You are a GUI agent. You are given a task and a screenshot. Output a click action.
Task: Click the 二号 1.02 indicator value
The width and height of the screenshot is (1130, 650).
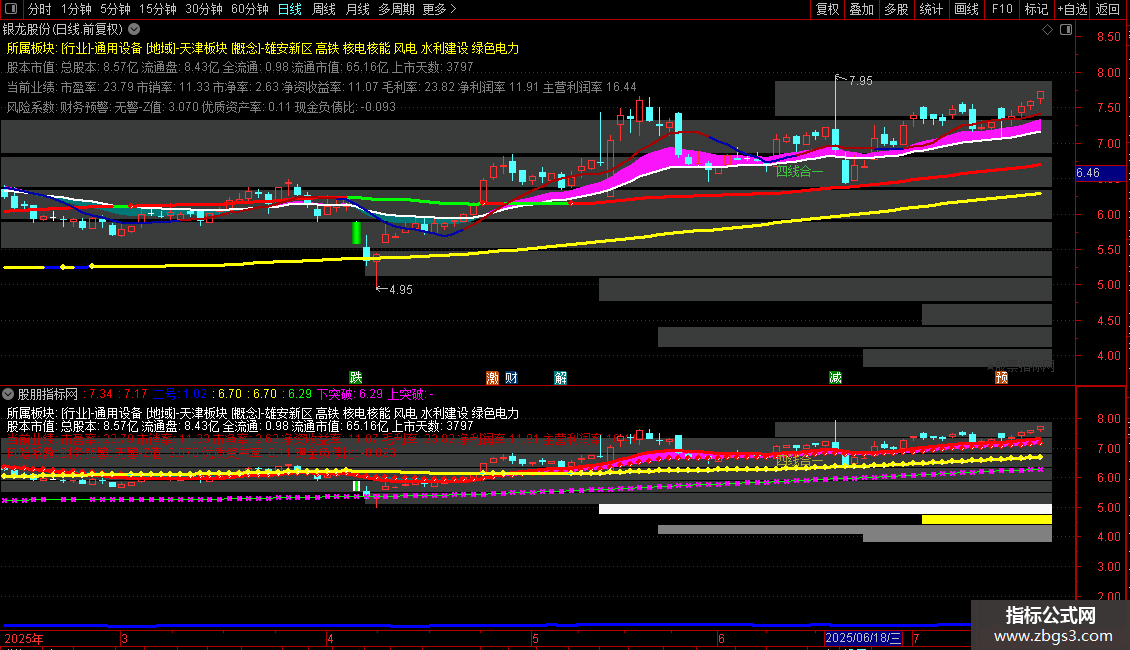click(x=179, y=394)
